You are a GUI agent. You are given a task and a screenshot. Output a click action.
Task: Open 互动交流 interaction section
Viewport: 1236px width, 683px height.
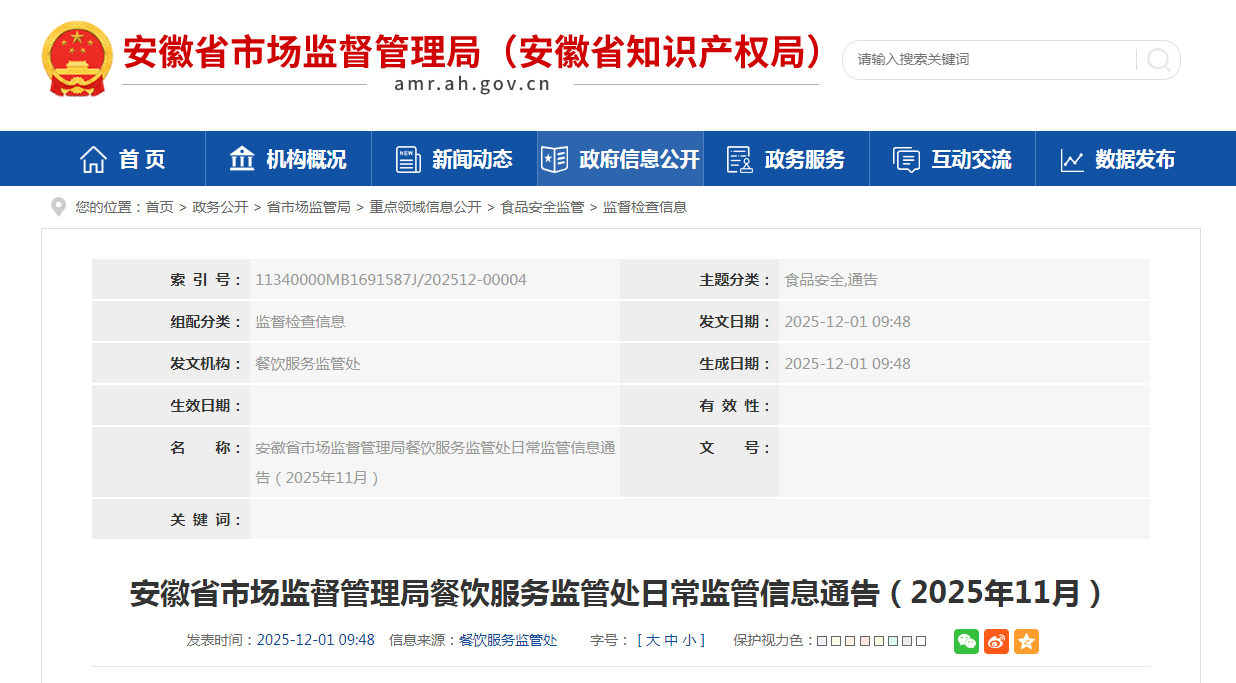[x=952, y=159]
